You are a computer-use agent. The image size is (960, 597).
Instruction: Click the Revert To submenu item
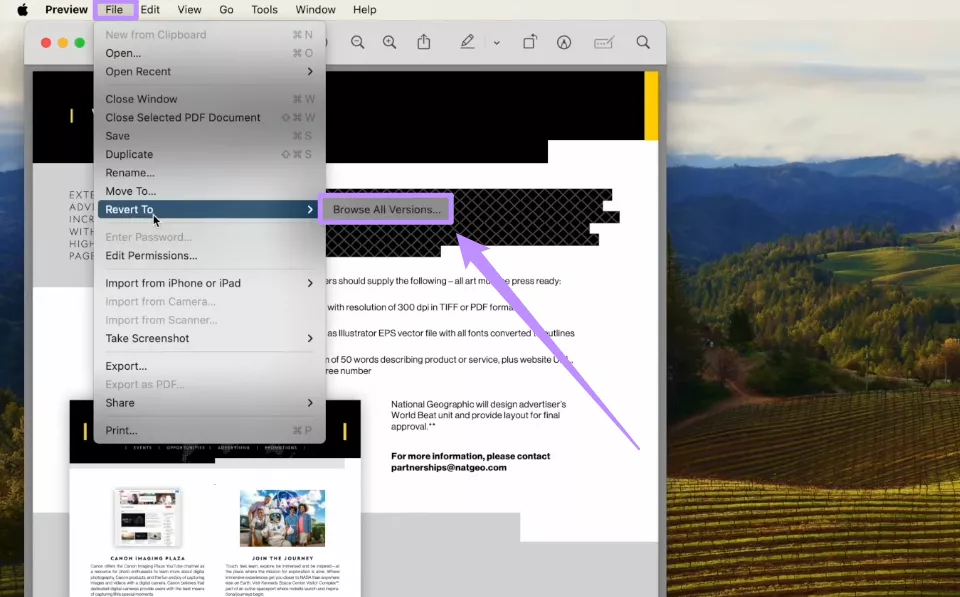[x=209, y=209]
